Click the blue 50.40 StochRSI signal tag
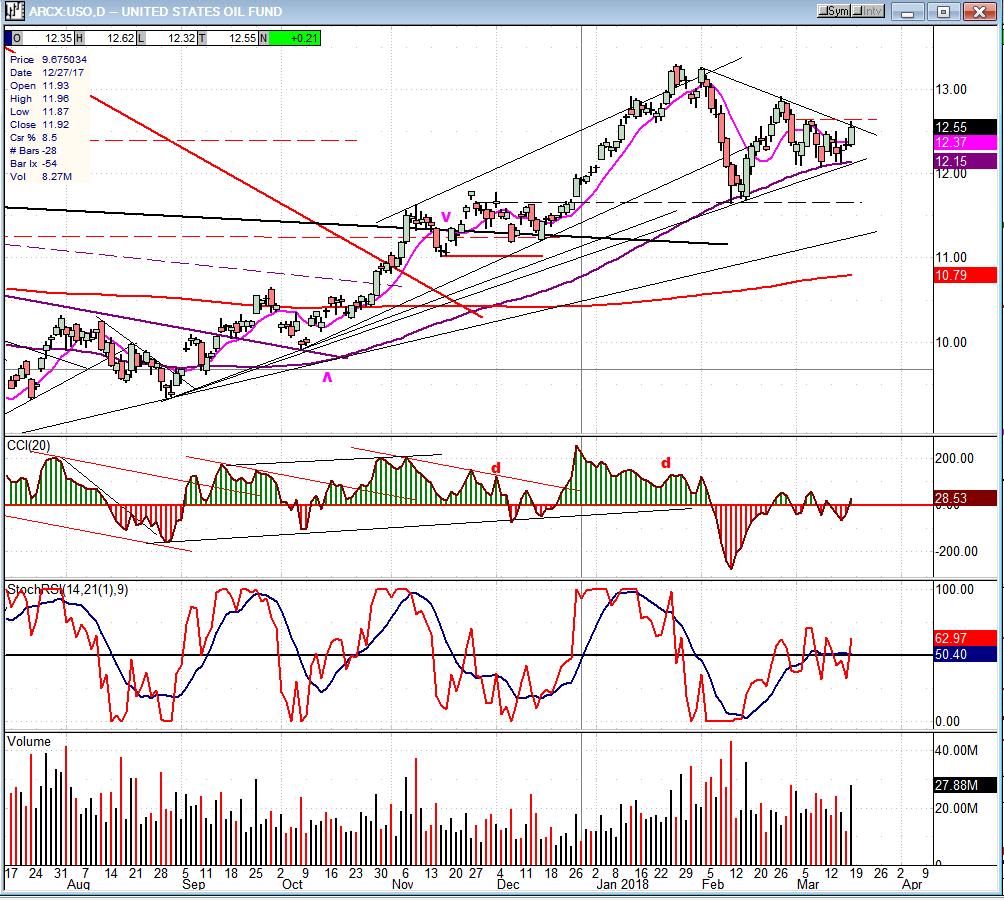 965,654
